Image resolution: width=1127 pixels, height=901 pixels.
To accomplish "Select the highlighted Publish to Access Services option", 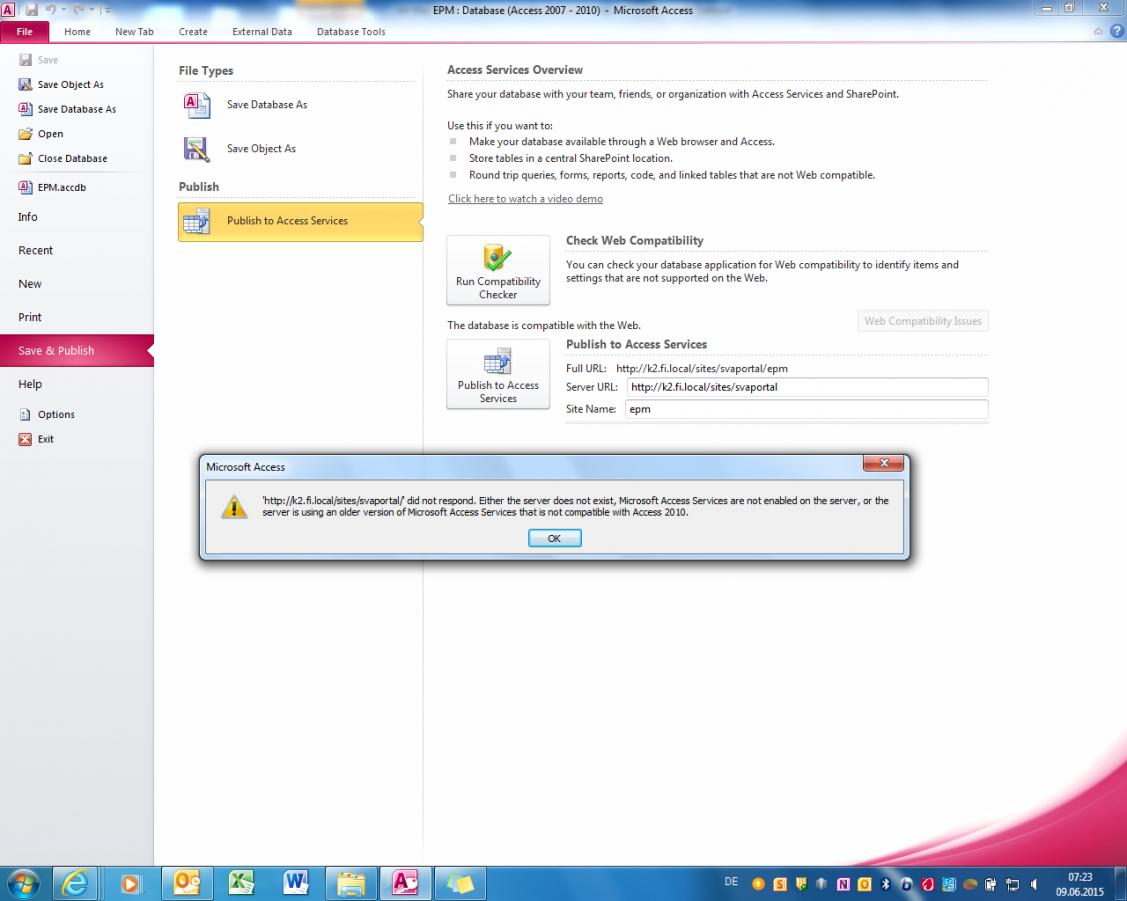I will click(x=300, y=221).
